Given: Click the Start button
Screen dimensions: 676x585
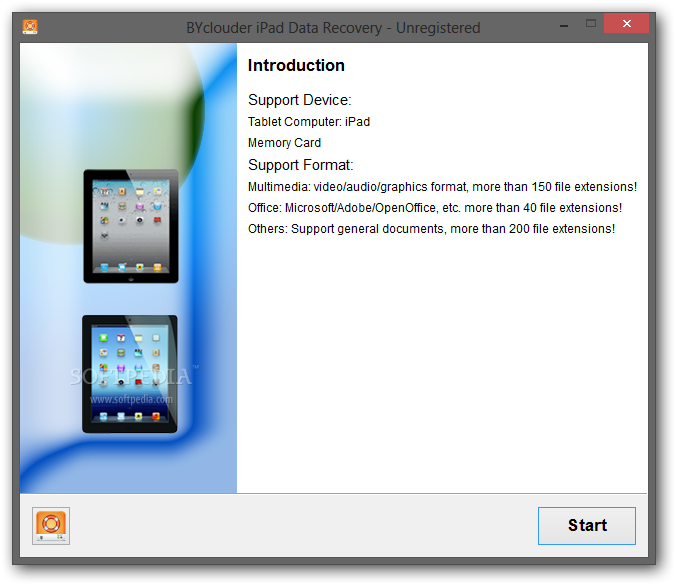Looking at the screenshot, I should click(586, 526).
